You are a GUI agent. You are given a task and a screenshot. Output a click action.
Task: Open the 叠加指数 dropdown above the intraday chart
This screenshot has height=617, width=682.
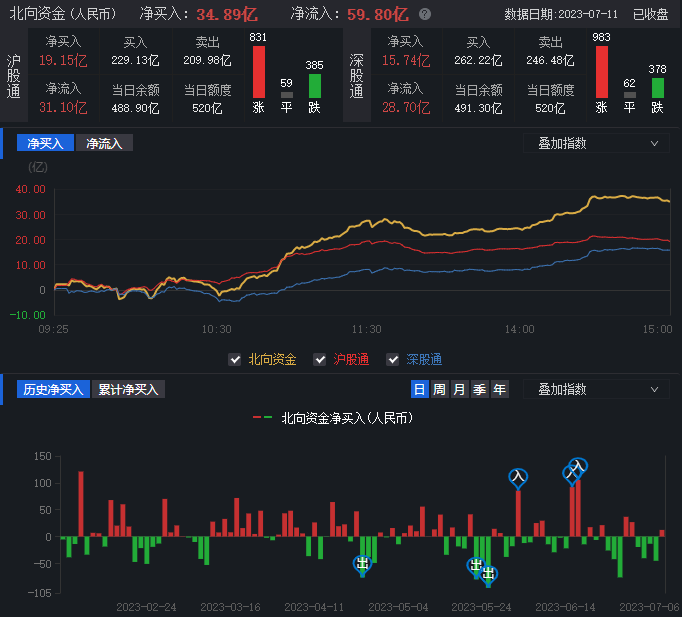(x=596, y=143)
